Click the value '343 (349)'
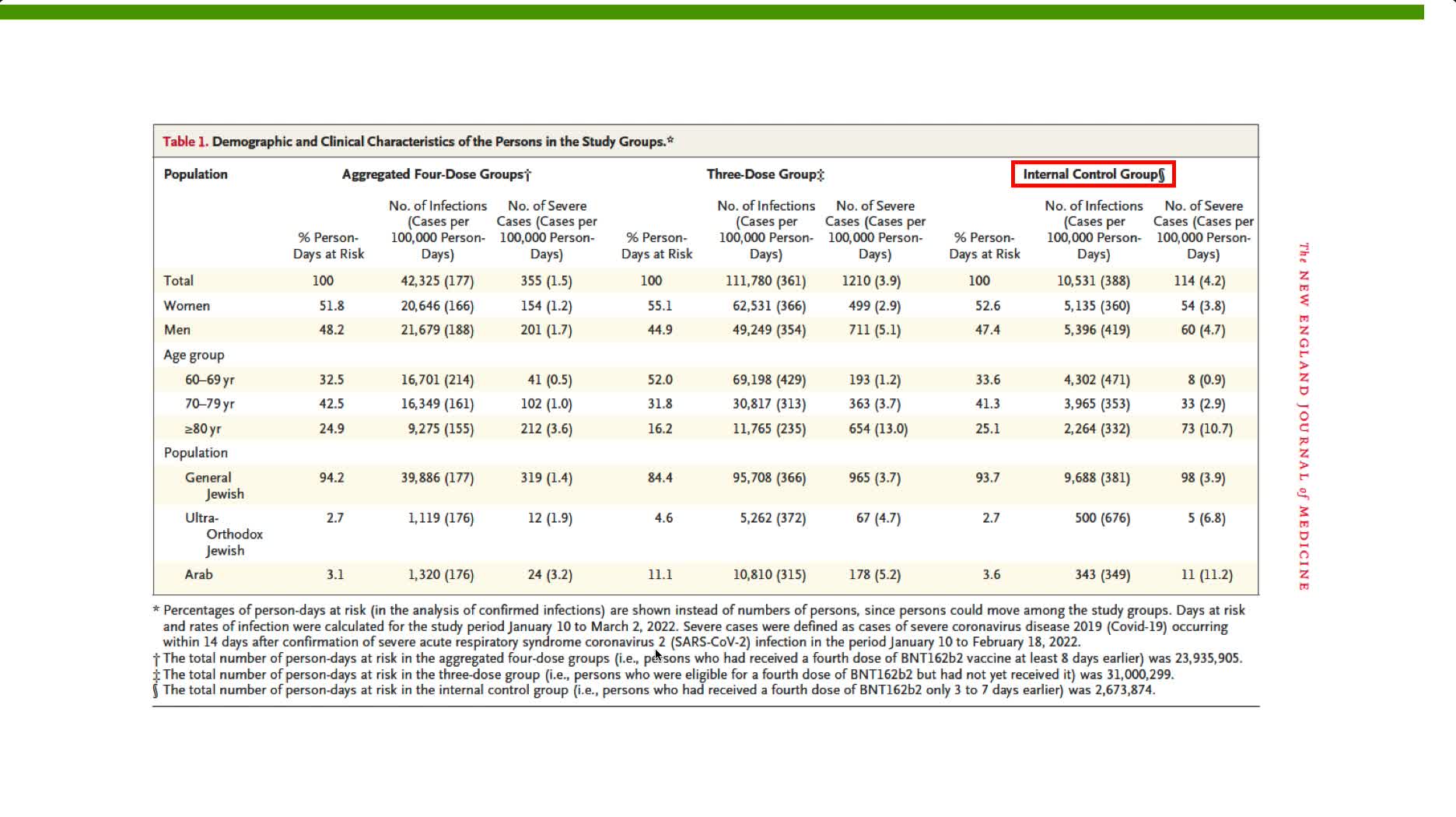The image size is (1456, 817). 1102,575
